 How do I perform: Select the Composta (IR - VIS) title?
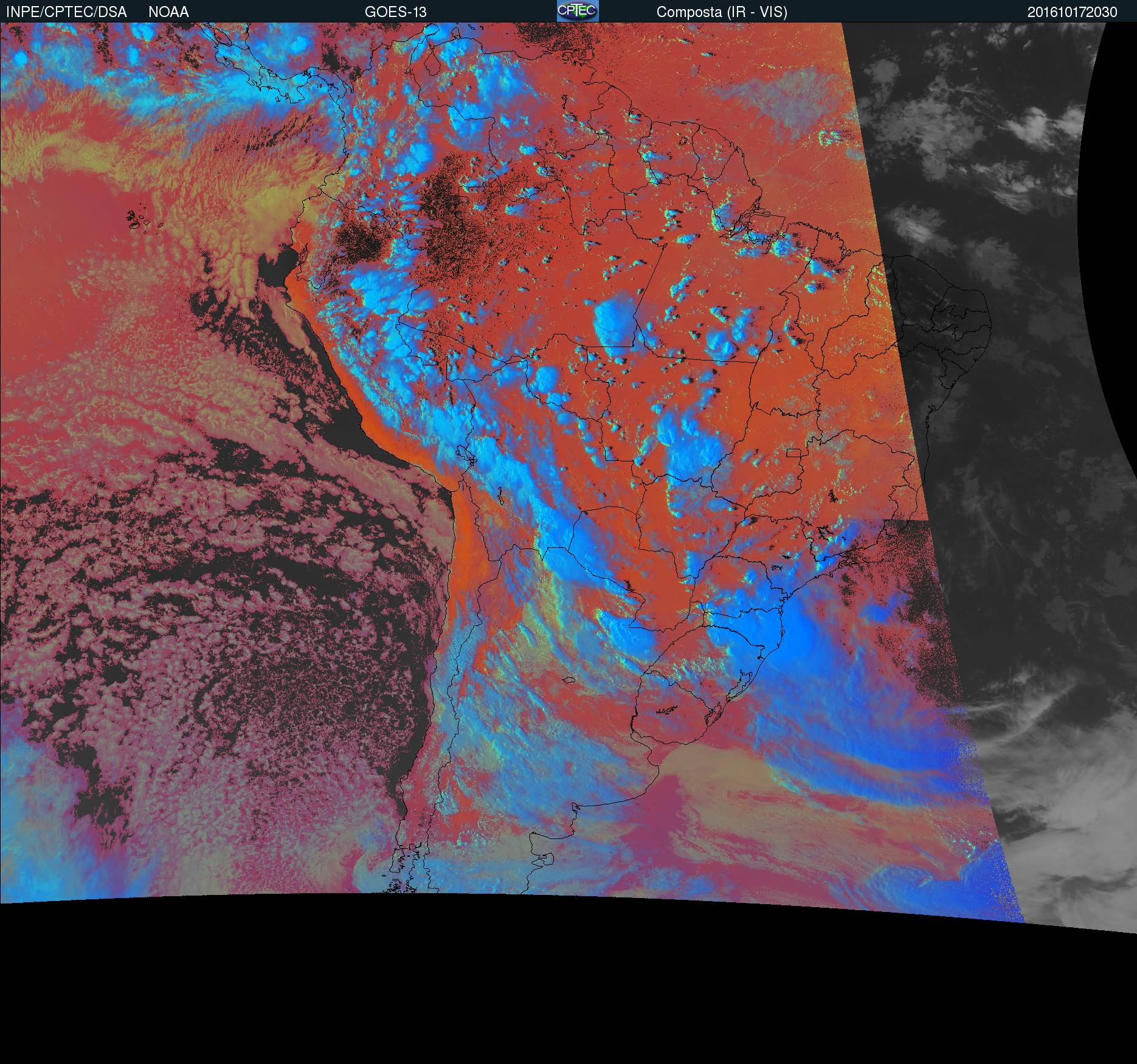721,12
